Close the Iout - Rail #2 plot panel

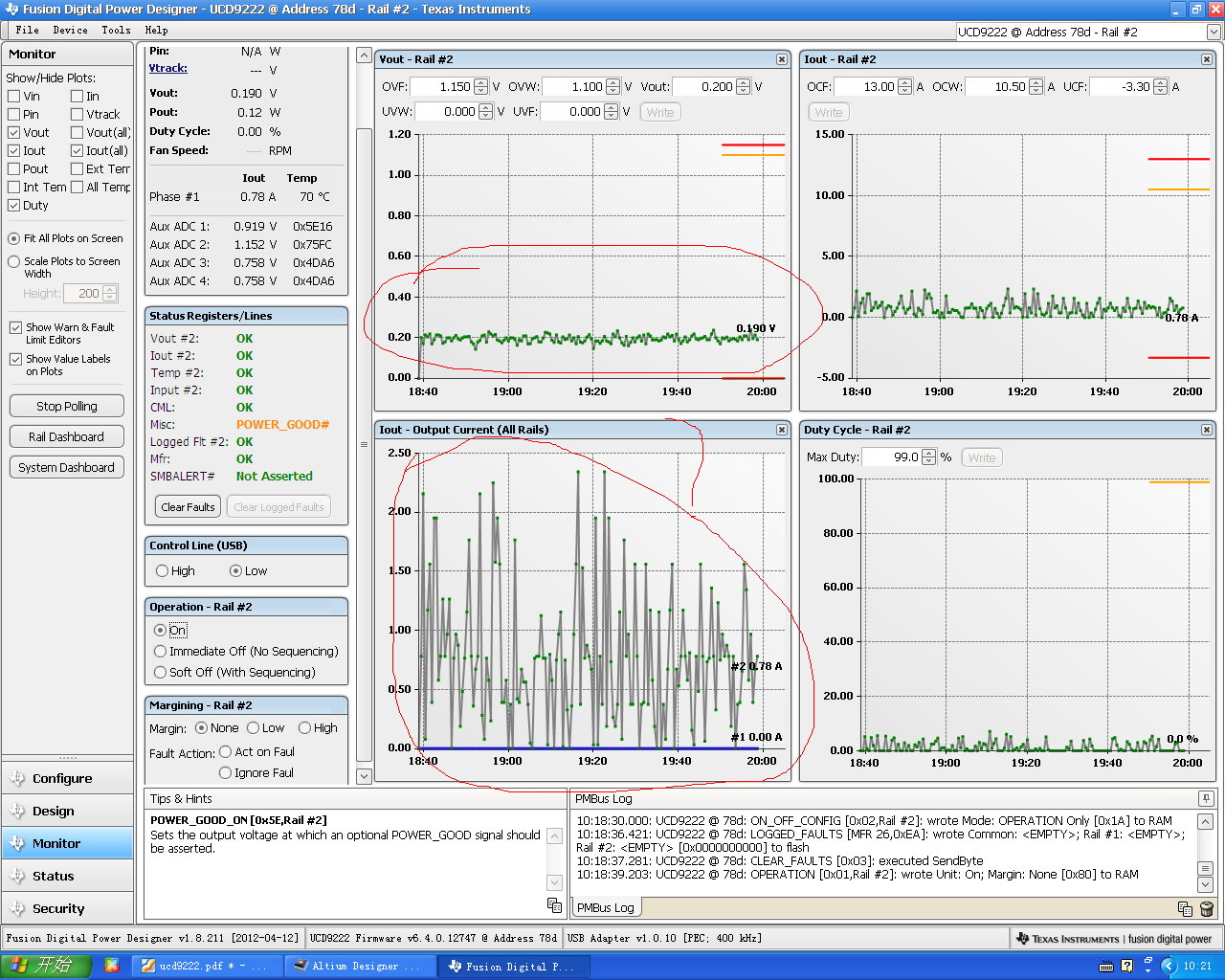tap(1207, 59)
